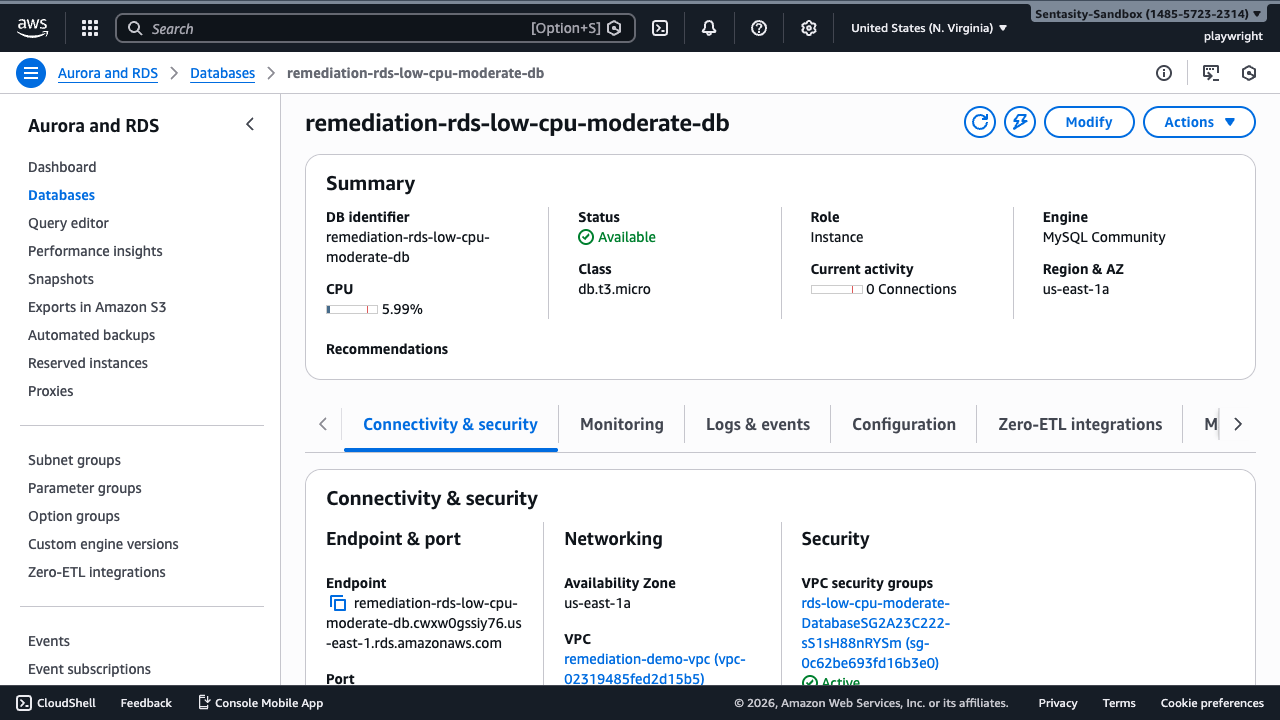Click the AWS logo home icon
The image size is (1280, 720).
[32, 28]
